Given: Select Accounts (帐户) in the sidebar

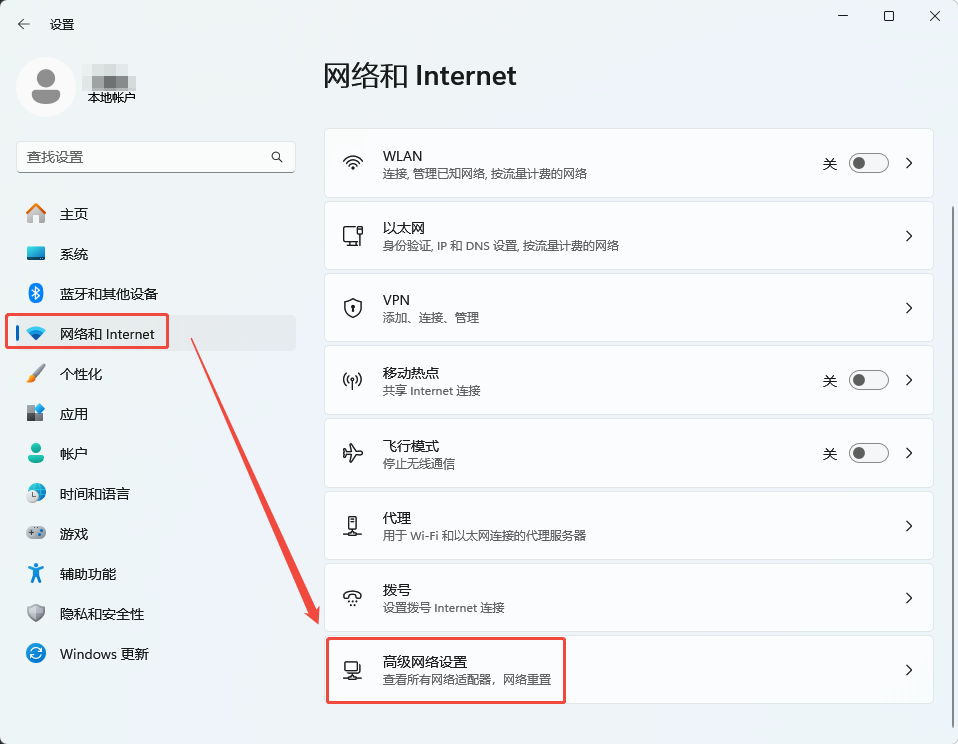Looking at the screenshot, I should [x=156, y=454].
